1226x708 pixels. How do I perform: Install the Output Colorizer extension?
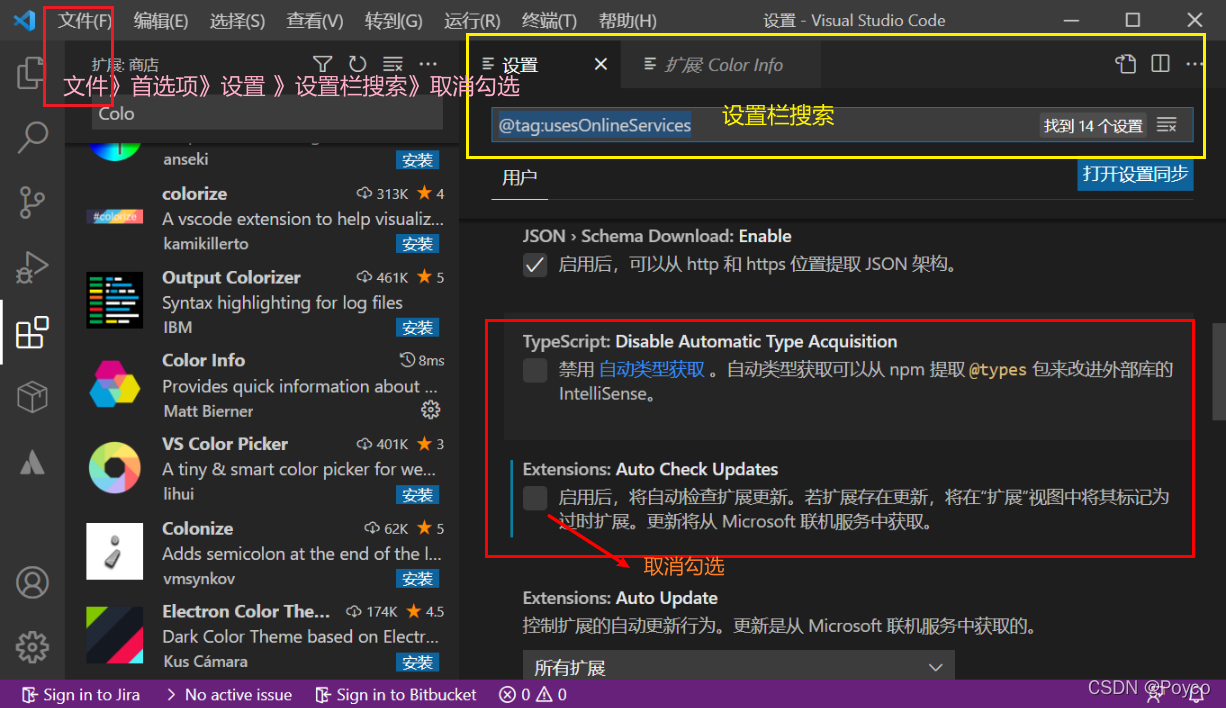click(417, 328)
